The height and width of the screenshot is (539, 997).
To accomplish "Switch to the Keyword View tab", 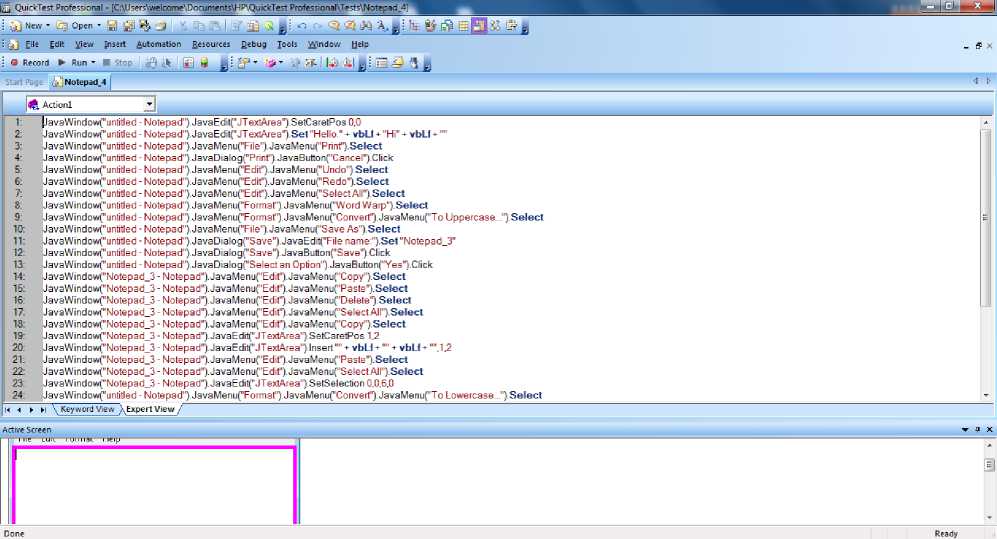I will (x=87, y=409).
